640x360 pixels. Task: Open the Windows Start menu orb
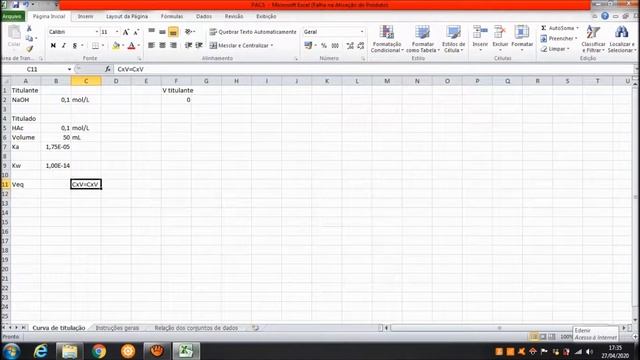11,351
